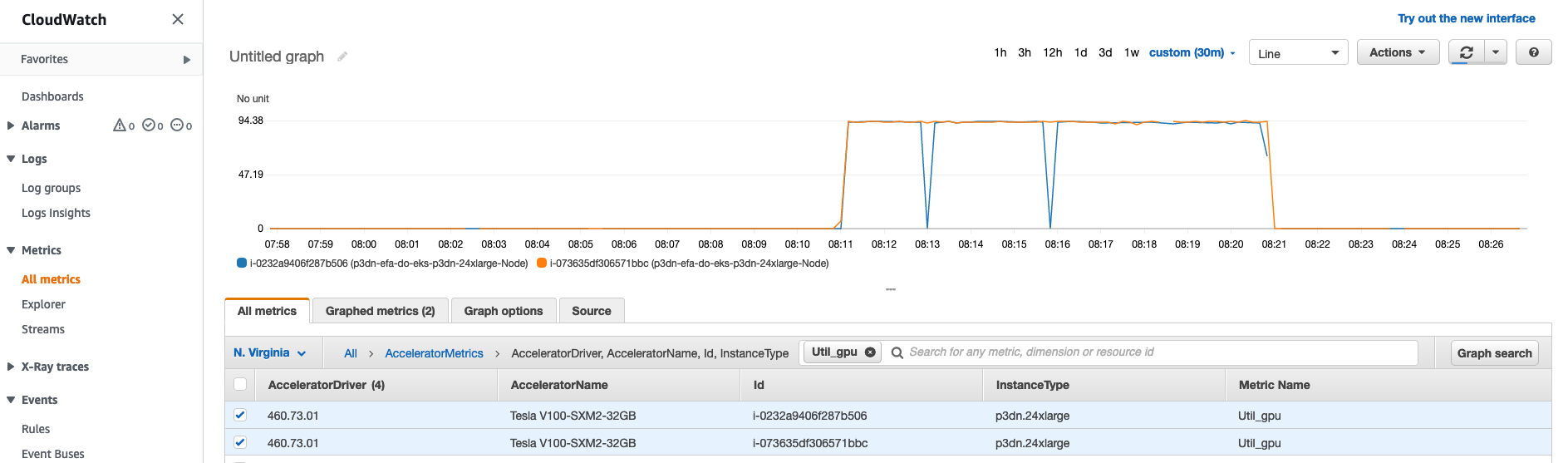This screenshot has width=1568, height=463.
Task: Close the CloudWatch navigation panel
Action: (x=178, y=19)
